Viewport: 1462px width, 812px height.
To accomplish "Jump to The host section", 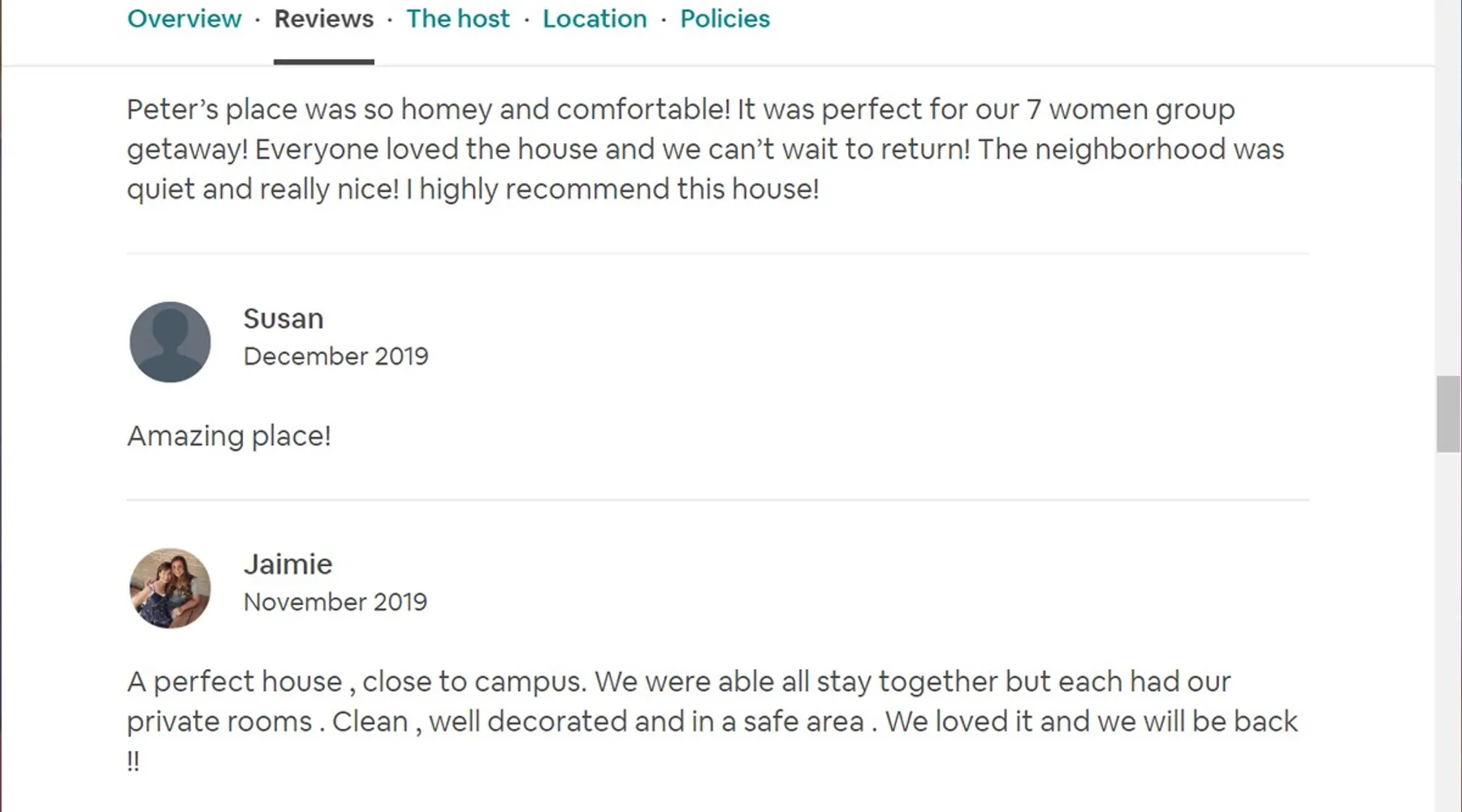I will point(458,19).
